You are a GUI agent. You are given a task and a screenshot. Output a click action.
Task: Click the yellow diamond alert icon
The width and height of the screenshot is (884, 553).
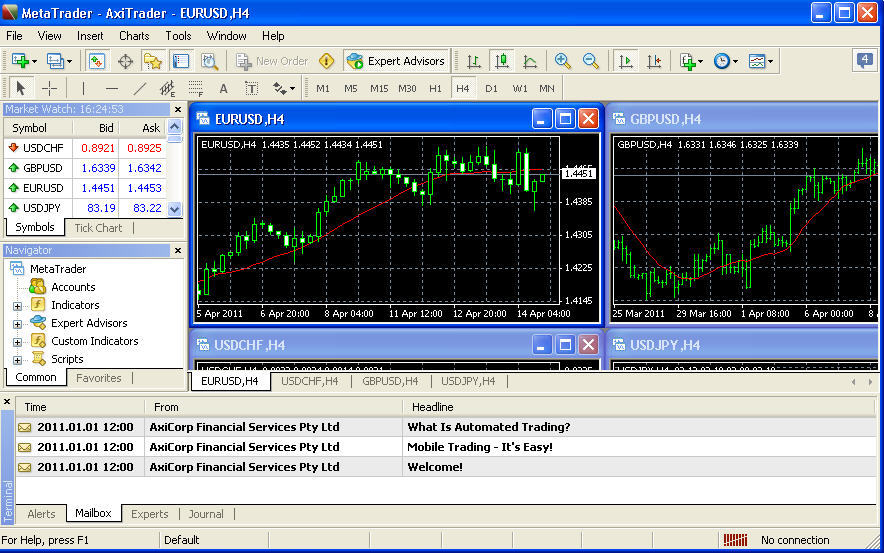[x=326, y=61]
